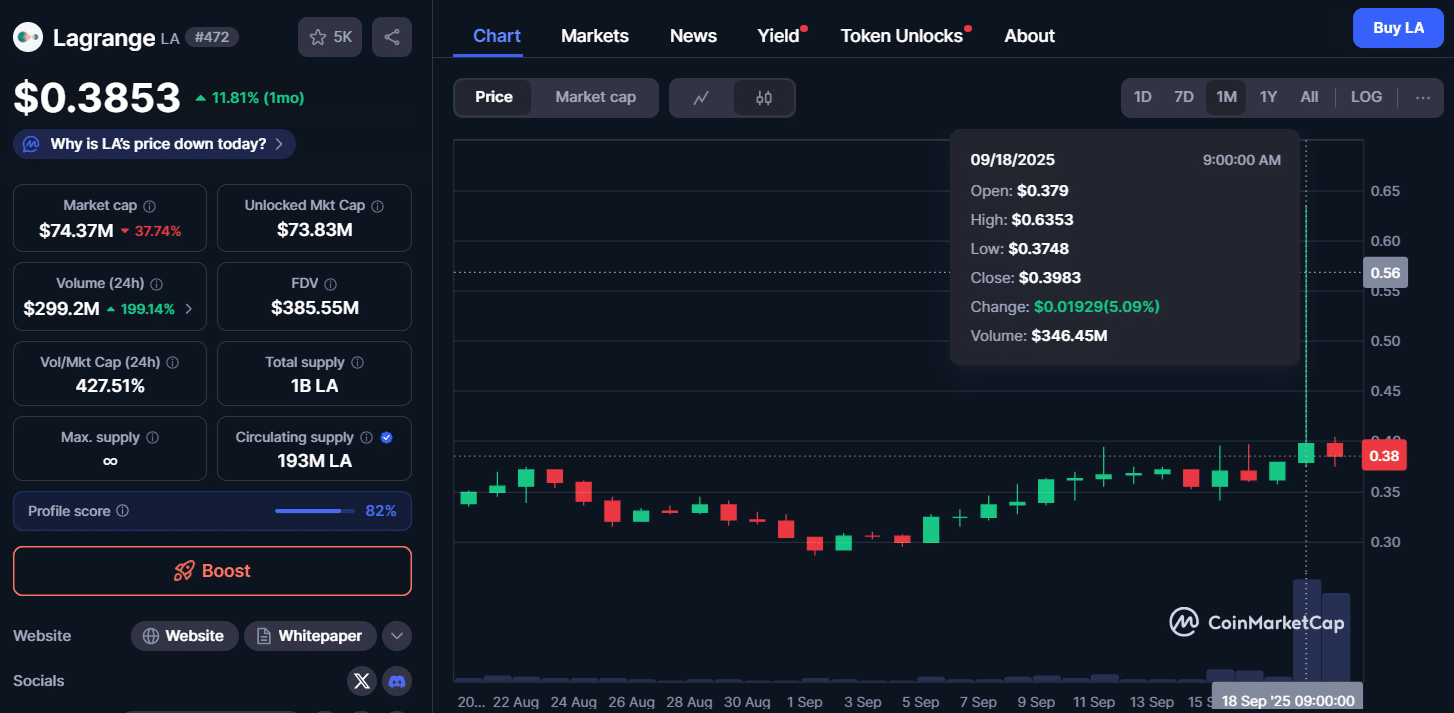Viewport: 1454px width, 713px height.
Task: Add Lagrange to watchlist via star button
Action: click(x=330, y=37)
